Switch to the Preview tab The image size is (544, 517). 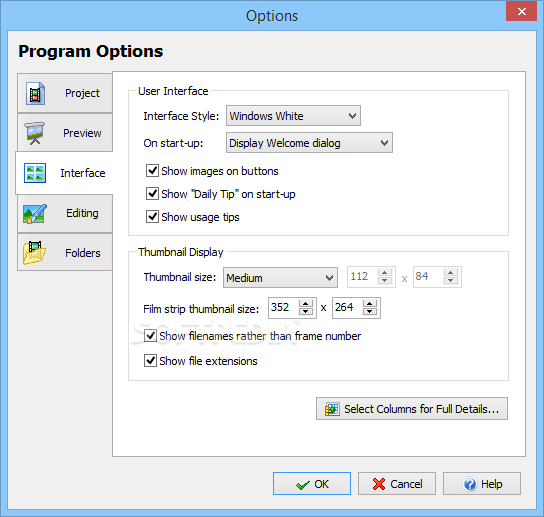[x=65, y=133]
